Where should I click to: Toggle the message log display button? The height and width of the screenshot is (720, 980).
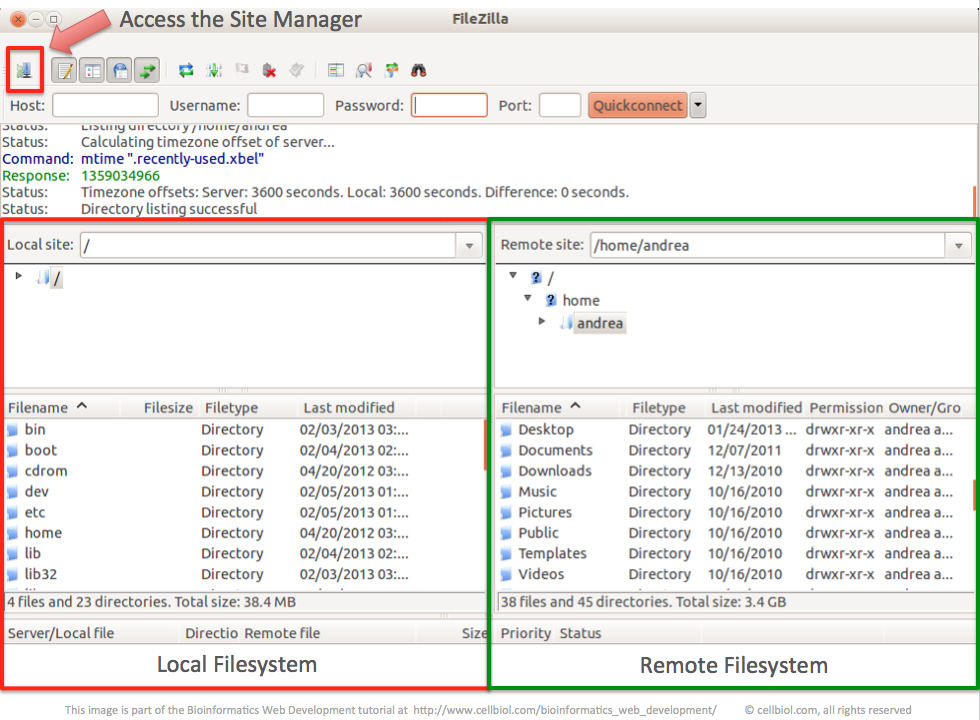pos(64,70)
